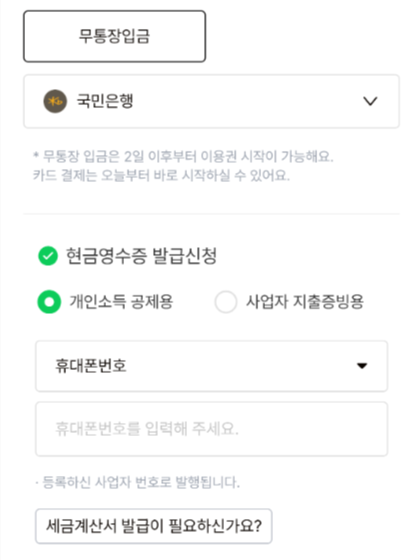Click the 개인소득 공제용 label
This screenshot has width=420, height=560.
[121, 302]
